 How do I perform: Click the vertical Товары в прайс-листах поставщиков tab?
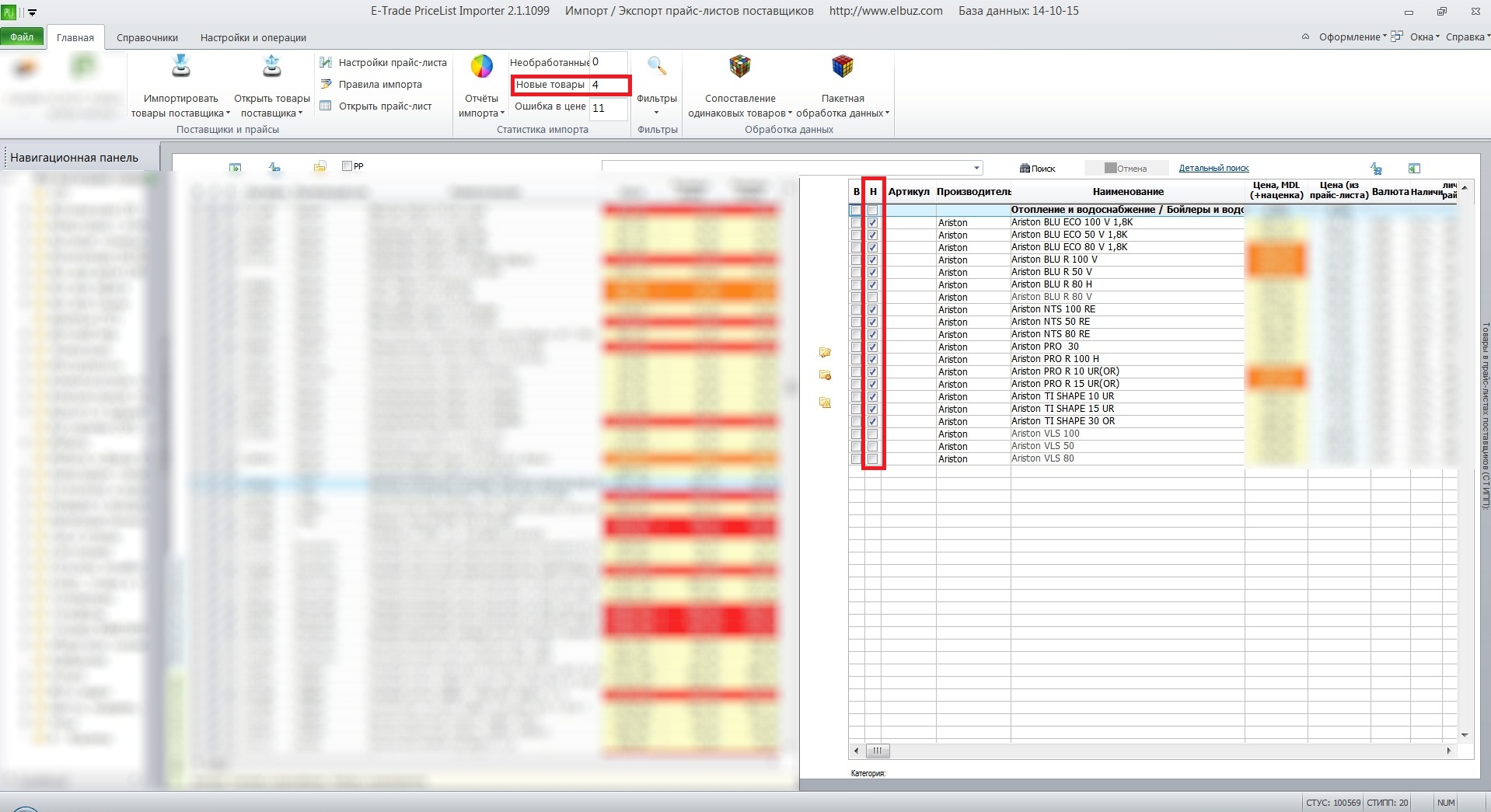(x=1485, y=416)
